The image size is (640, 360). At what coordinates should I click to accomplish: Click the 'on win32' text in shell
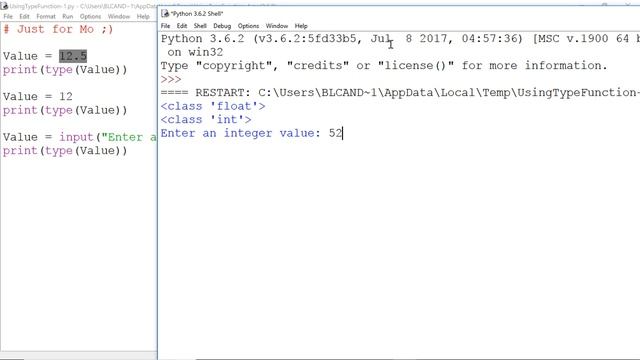tap(195, 52)
